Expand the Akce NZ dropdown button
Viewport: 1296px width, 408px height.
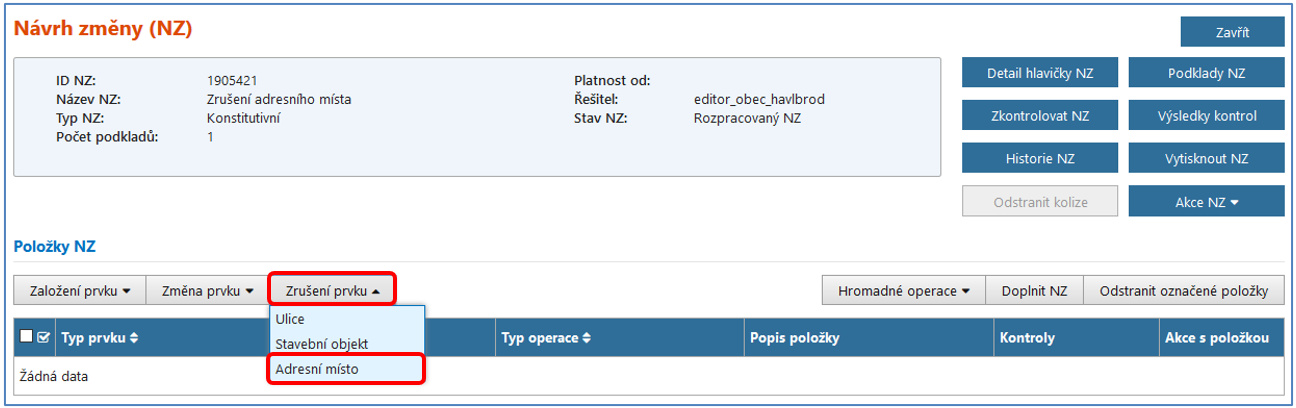(1206, 202)
